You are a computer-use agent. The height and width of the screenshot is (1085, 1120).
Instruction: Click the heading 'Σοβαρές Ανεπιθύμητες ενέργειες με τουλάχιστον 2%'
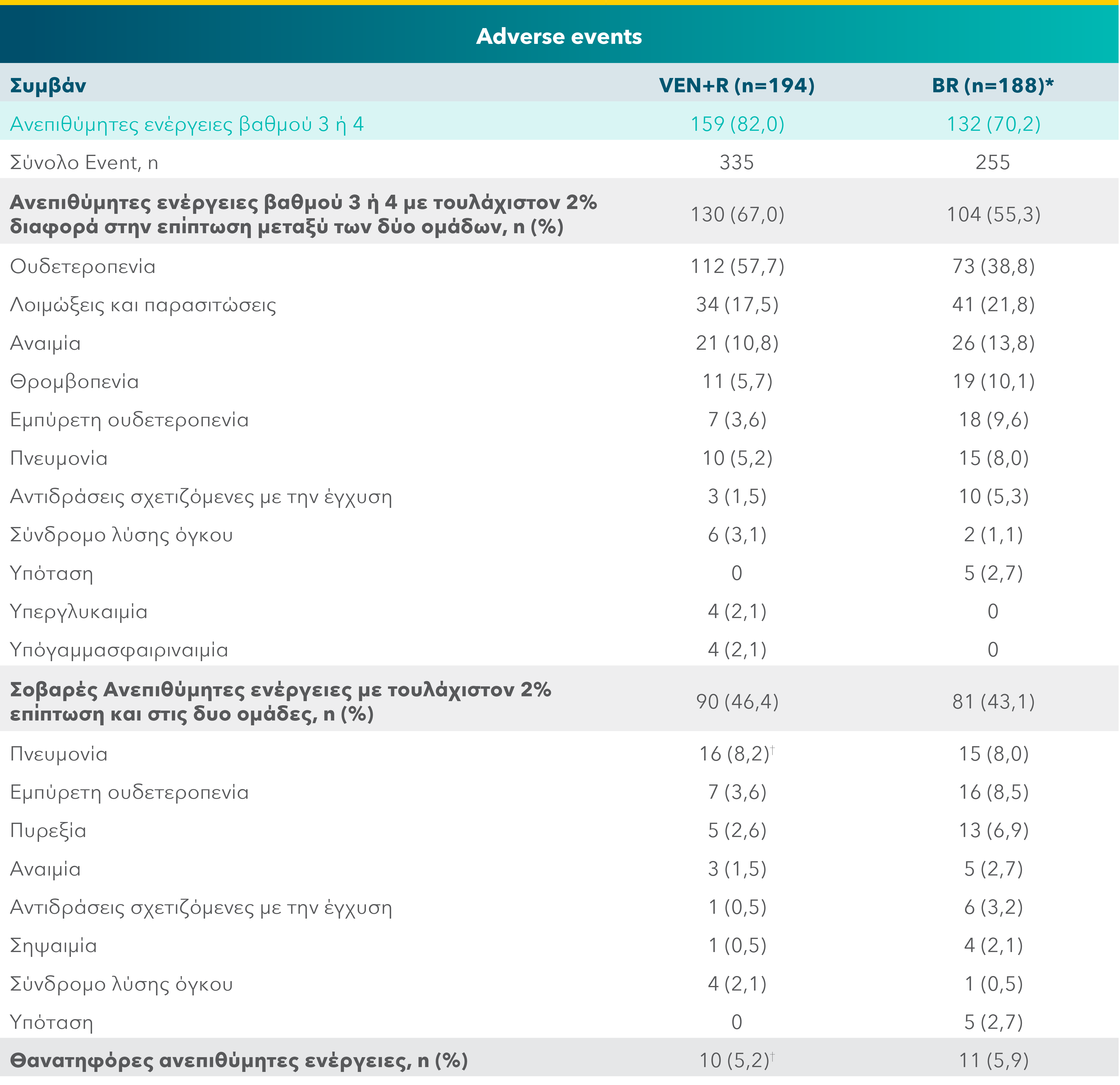281,690
